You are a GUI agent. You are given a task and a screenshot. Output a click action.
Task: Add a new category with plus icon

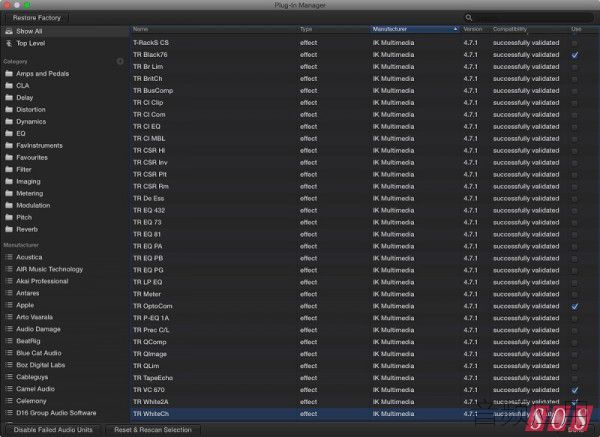tap(120, 61)
